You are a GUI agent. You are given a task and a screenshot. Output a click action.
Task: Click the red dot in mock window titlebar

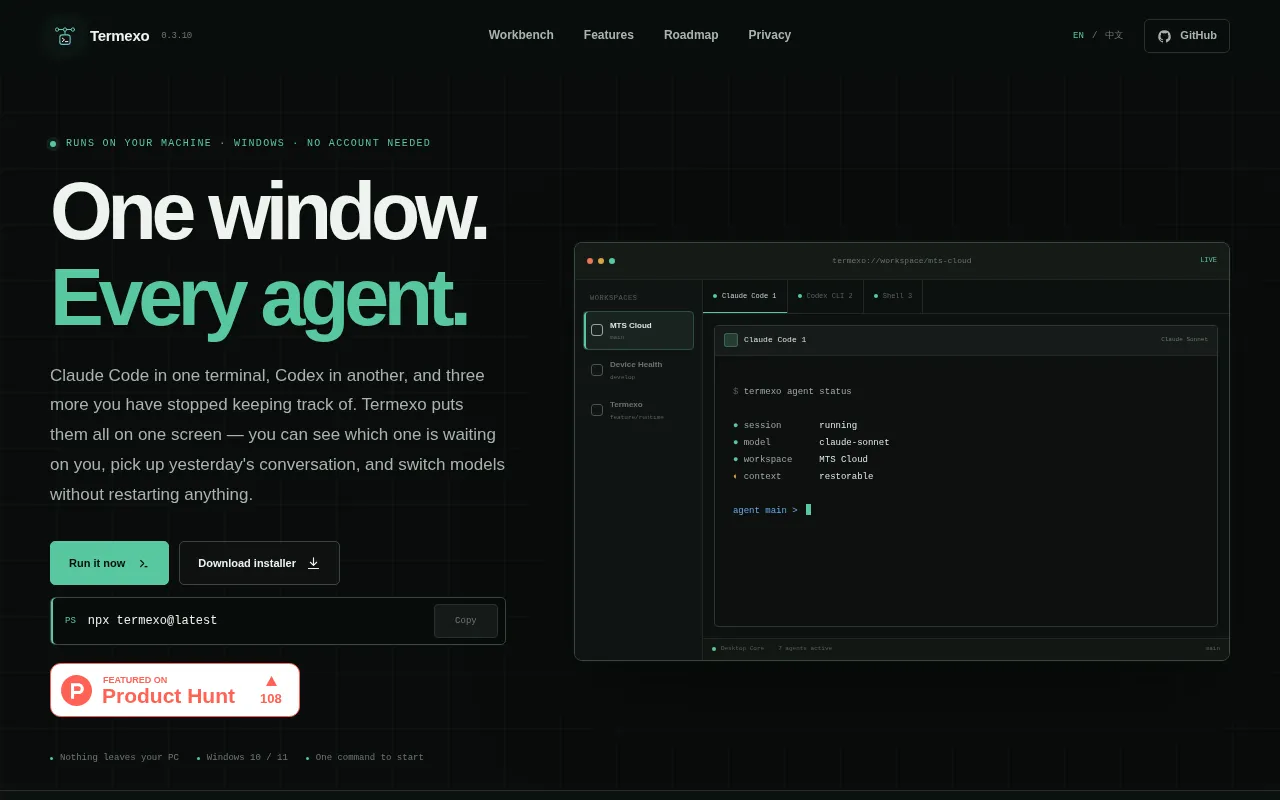590,261
